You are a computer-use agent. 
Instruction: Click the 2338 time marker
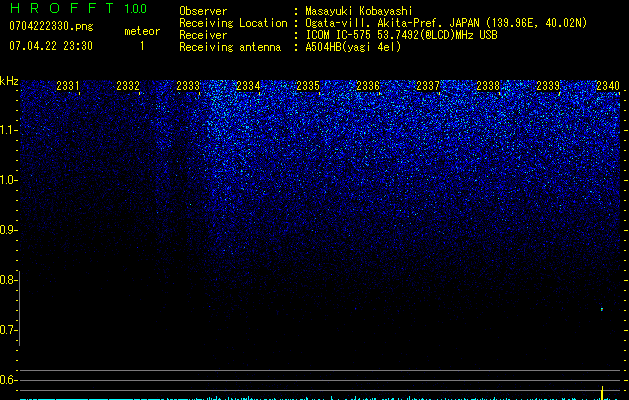[x=488, y=85]
